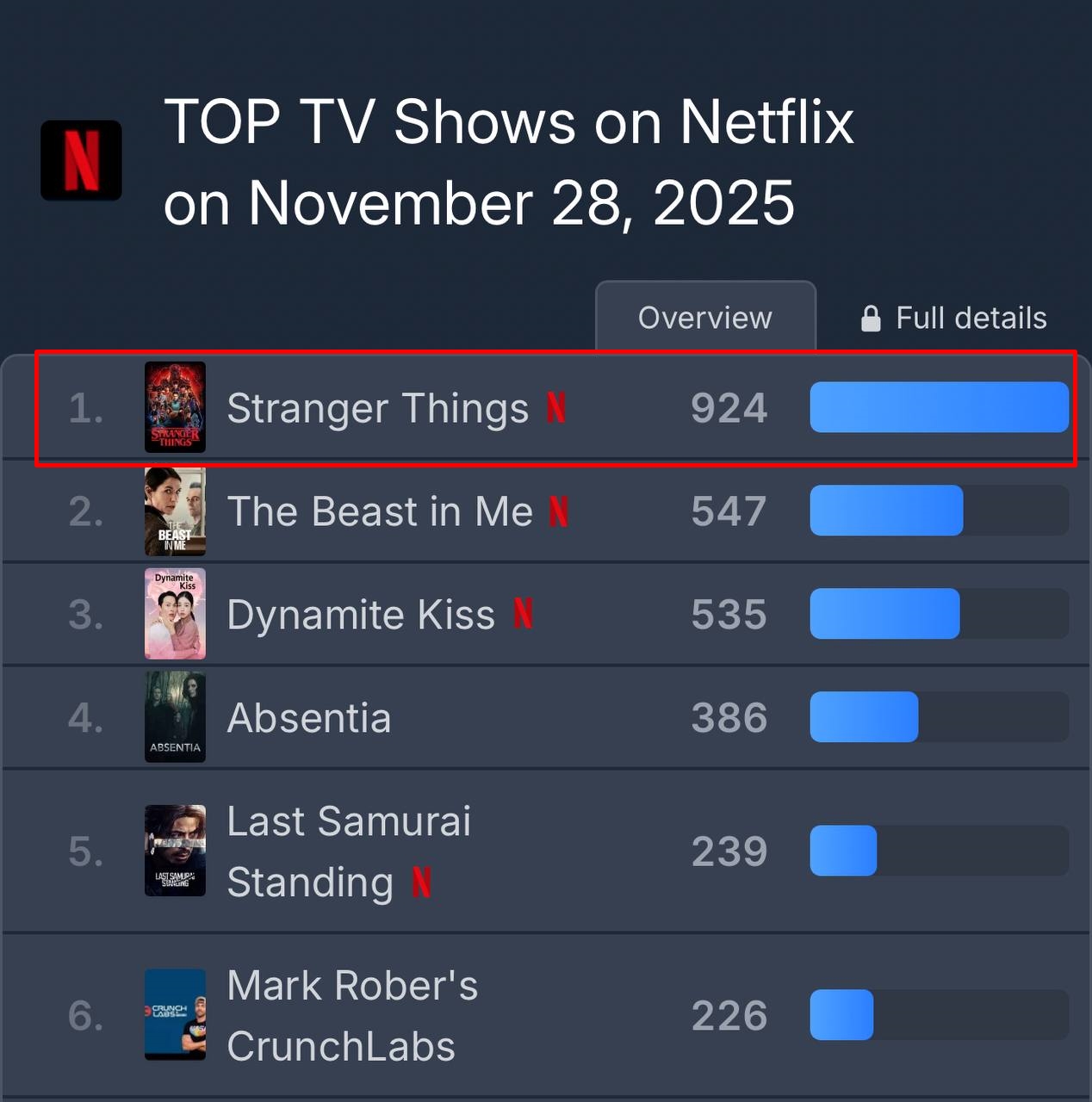The width and height of the screenshot is (1092, 1102).
Task: Click the N icon next to Dynamite Kiss
Action: (x=524, y=614)
